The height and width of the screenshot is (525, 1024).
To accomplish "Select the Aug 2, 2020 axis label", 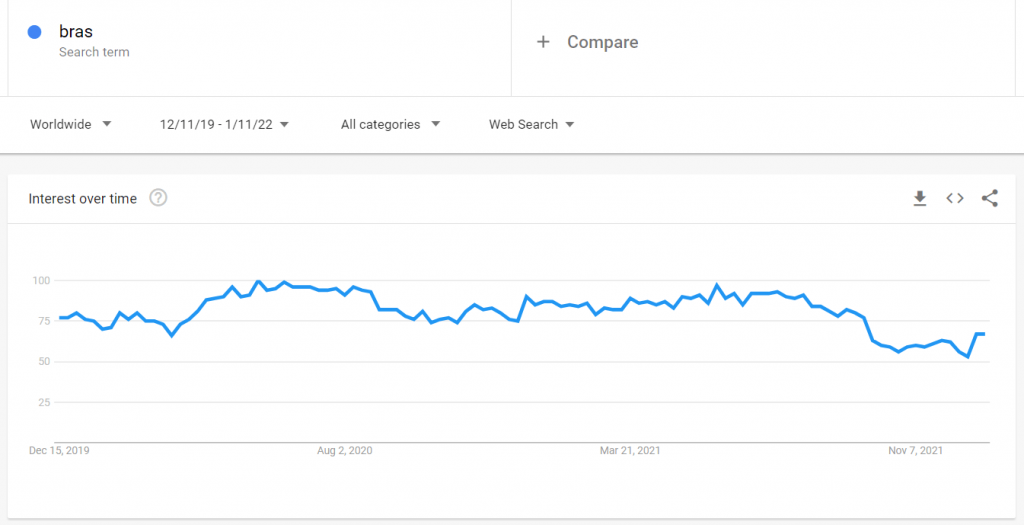I will [x=344, y=451].
